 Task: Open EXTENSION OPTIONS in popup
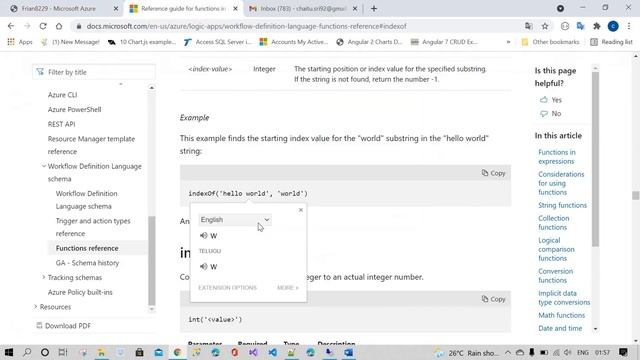227,288
